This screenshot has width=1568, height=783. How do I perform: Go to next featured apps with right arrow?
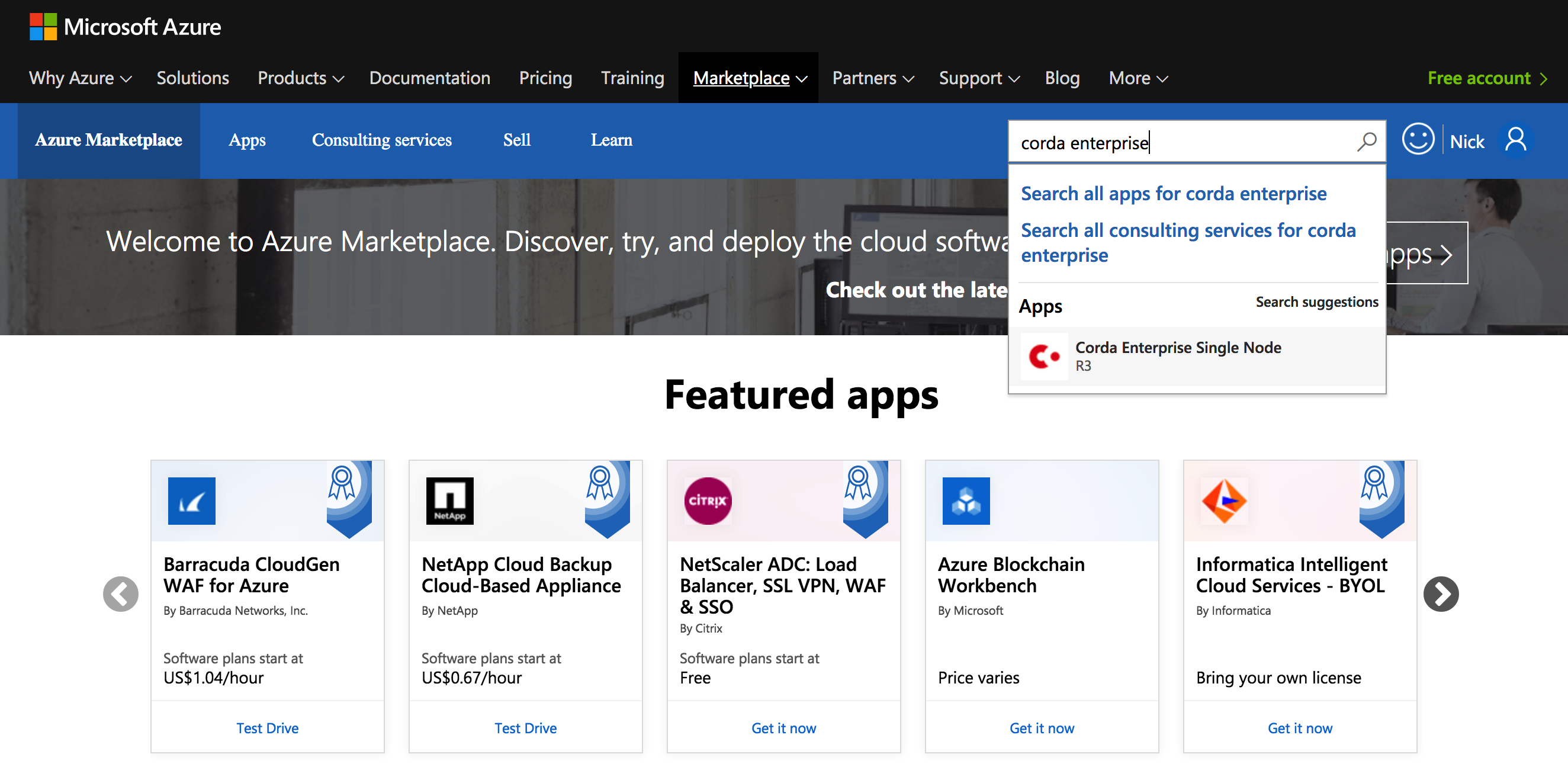coord(1440,593)
